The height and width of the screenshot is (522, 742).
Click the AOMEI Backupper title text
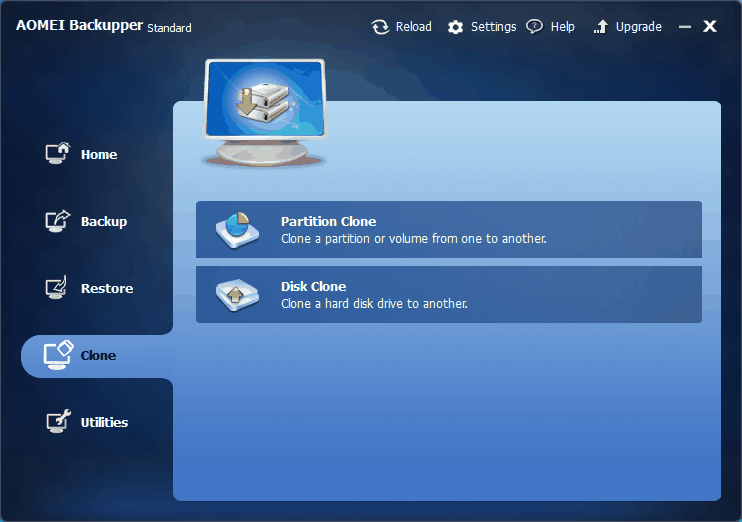click(x=80, y=25)
